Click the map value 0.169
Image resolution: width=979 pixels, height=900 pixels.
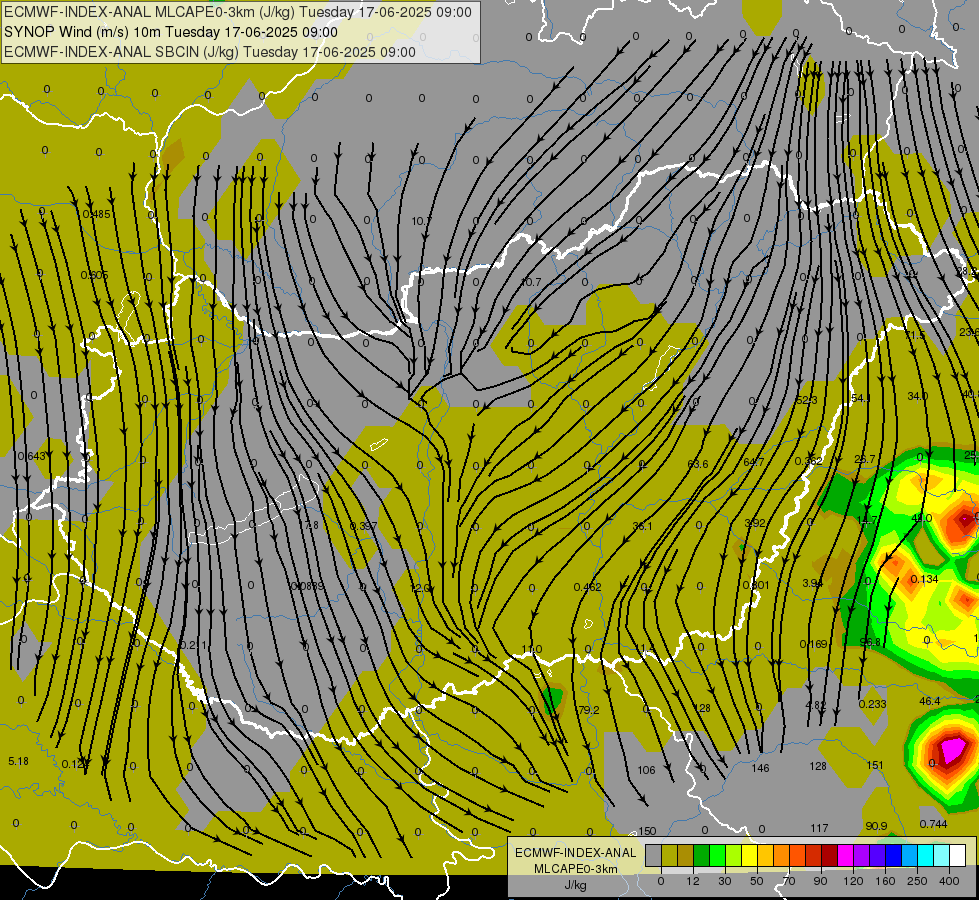click(814, 644)
